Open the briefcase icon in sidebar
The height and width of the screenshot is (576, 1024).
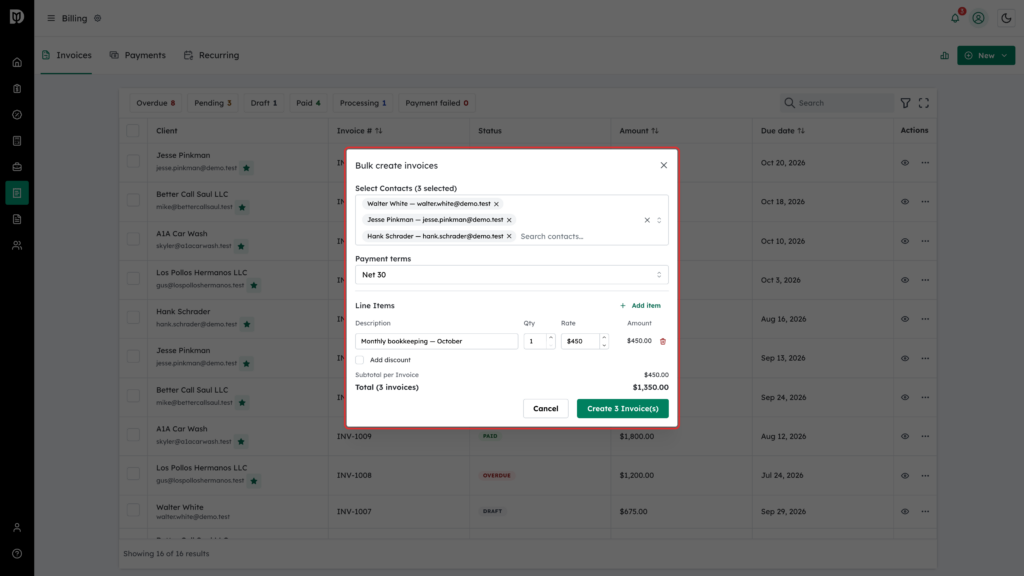[x=17, y=167]
